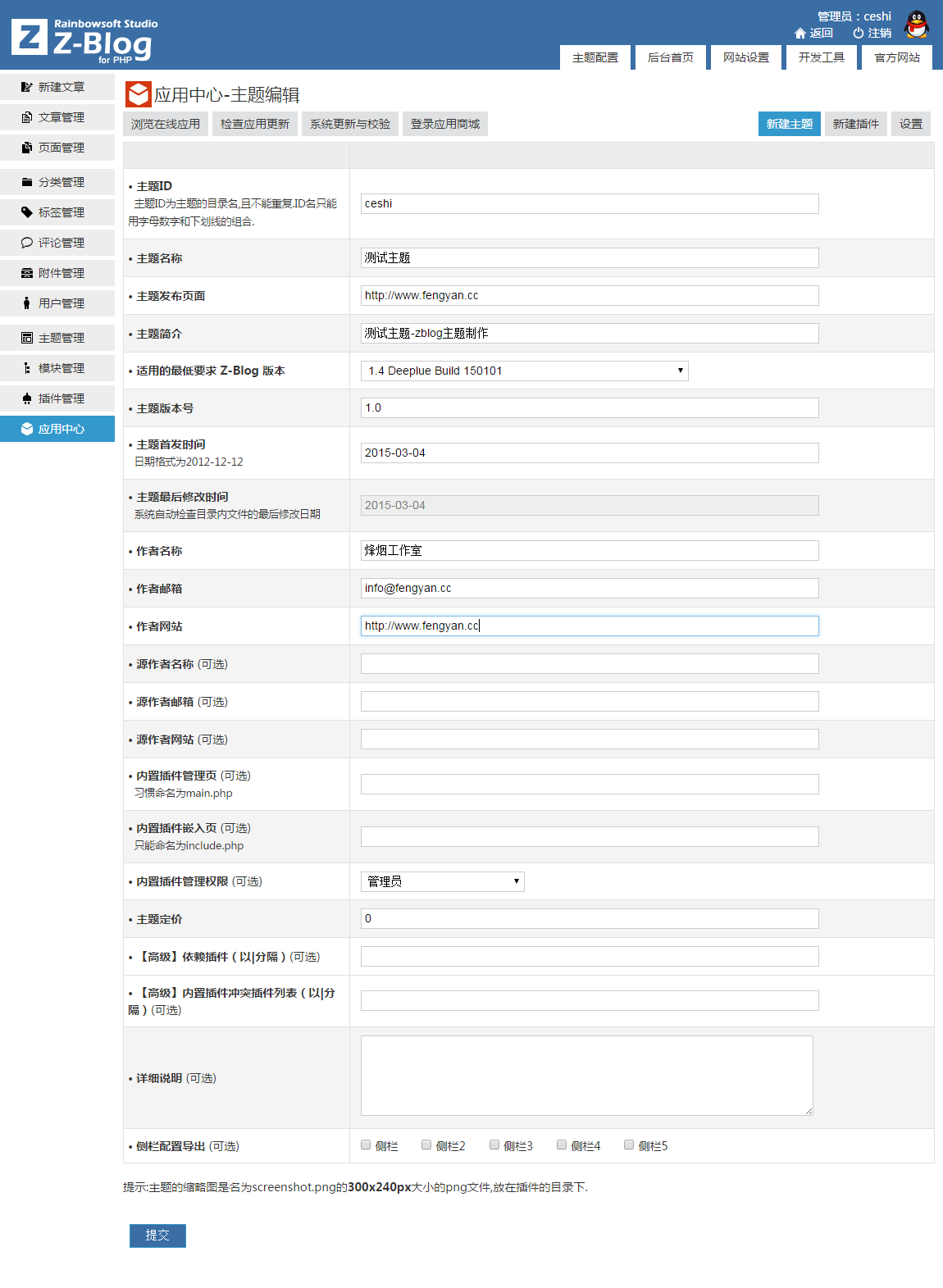Click the new article pencil icon in sidebar
The image size is (943, 1288).
pos(27,87)
